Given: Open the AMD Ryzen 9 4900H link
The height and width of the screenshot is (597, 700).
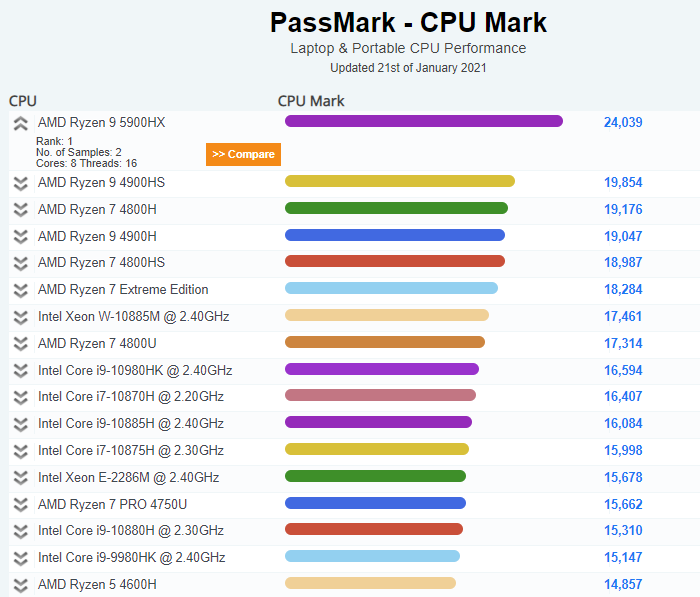Looking at the screenshot, I should [97, 236].
